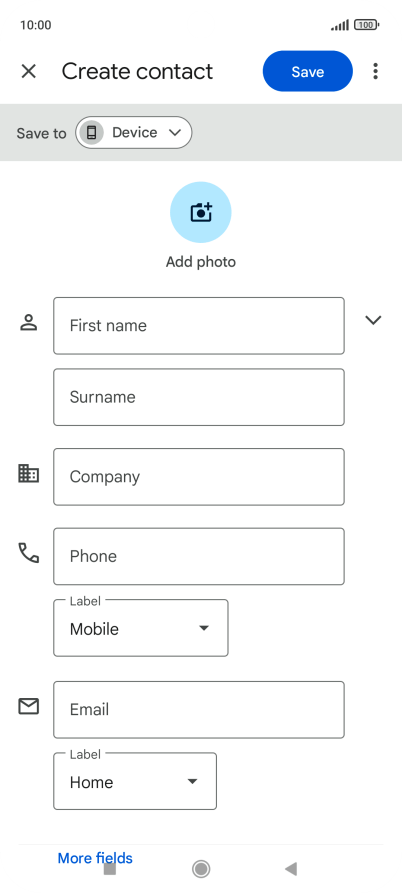Tap the add photo camera icon
Screen dimensions: 402x893
(200, 212)
